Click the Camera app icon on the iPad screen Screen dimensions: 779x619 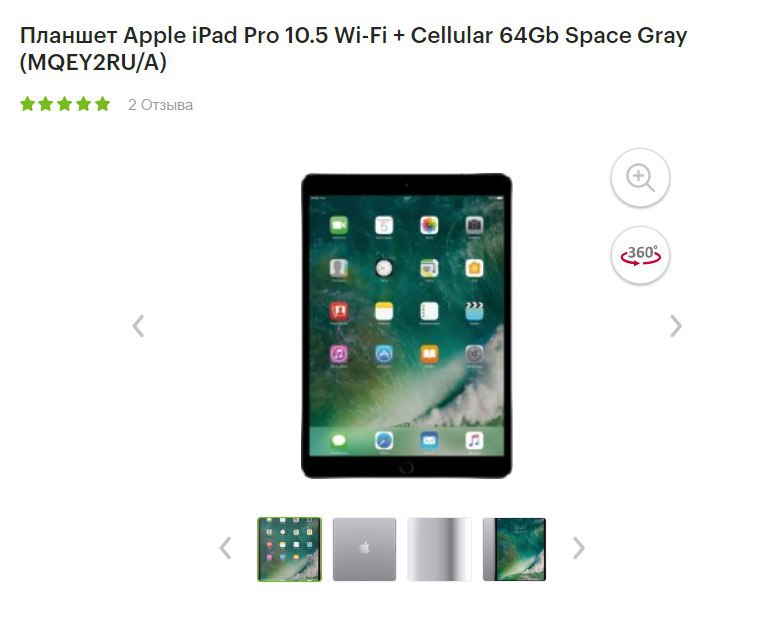coord(474,225)
